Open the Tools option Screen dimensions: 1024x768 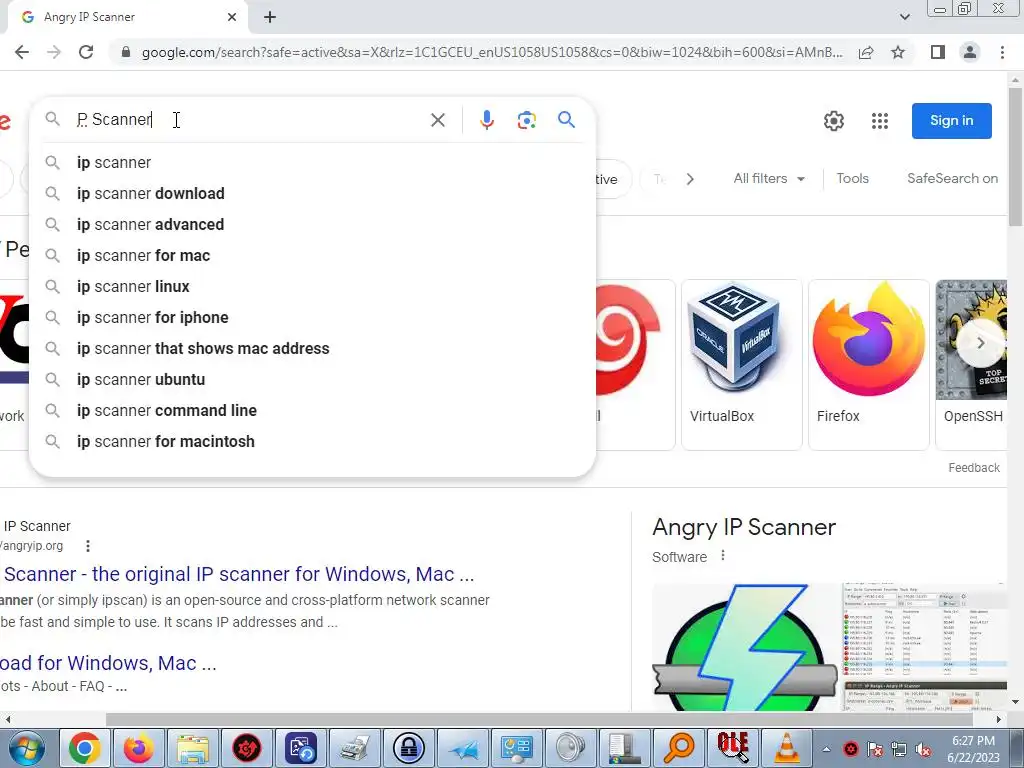coord(852,178)
